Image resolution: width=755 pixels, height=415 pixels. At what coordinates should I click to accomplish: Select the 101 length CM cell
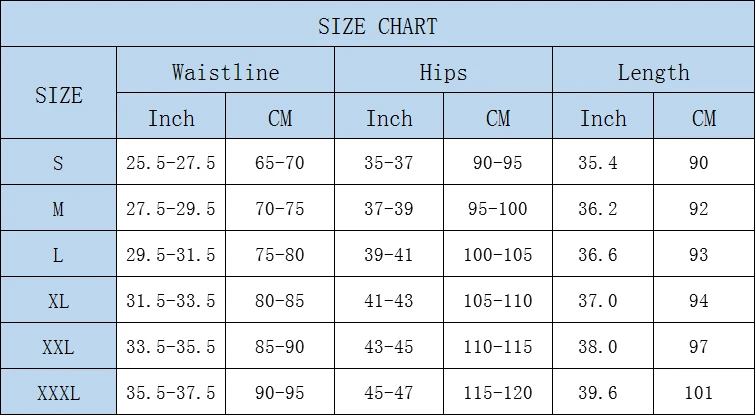coord(704,392)
